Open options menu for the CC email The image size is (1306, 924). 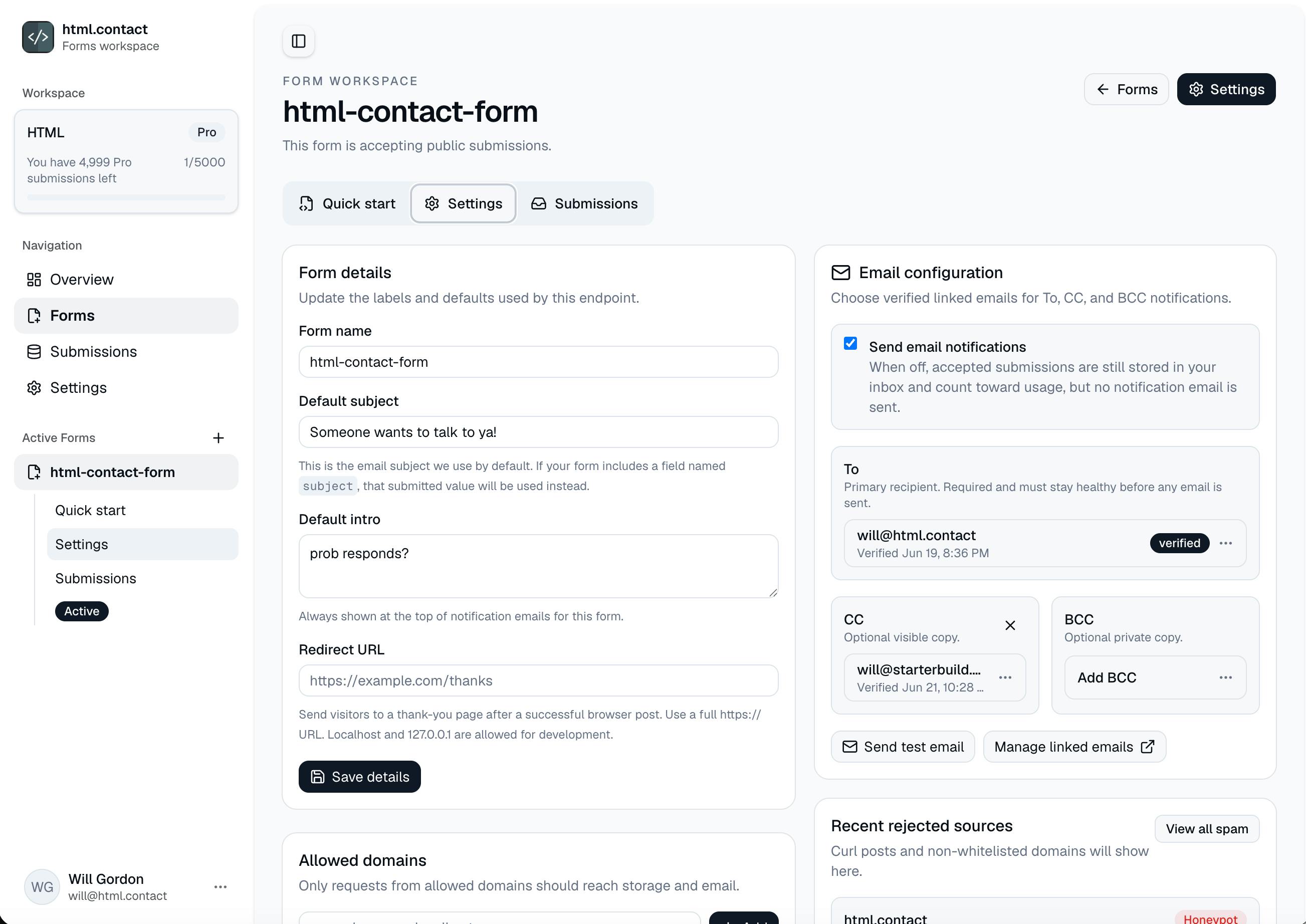point(1005,677)
